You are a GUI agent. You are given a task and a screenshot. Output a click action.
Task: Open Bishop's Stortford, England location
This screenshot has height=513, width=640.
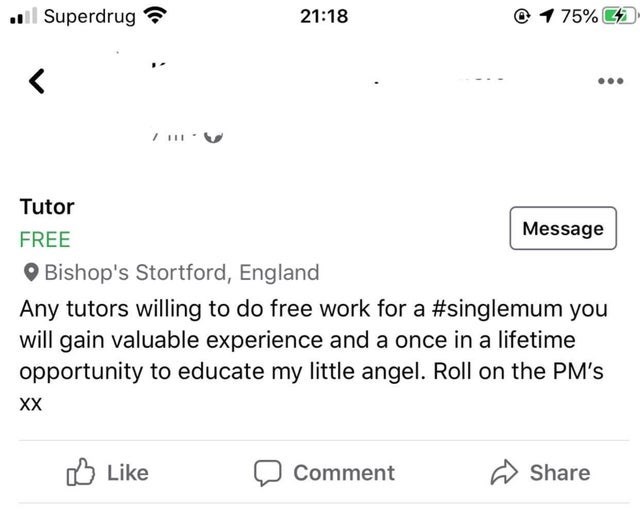[x=182, y=273]
